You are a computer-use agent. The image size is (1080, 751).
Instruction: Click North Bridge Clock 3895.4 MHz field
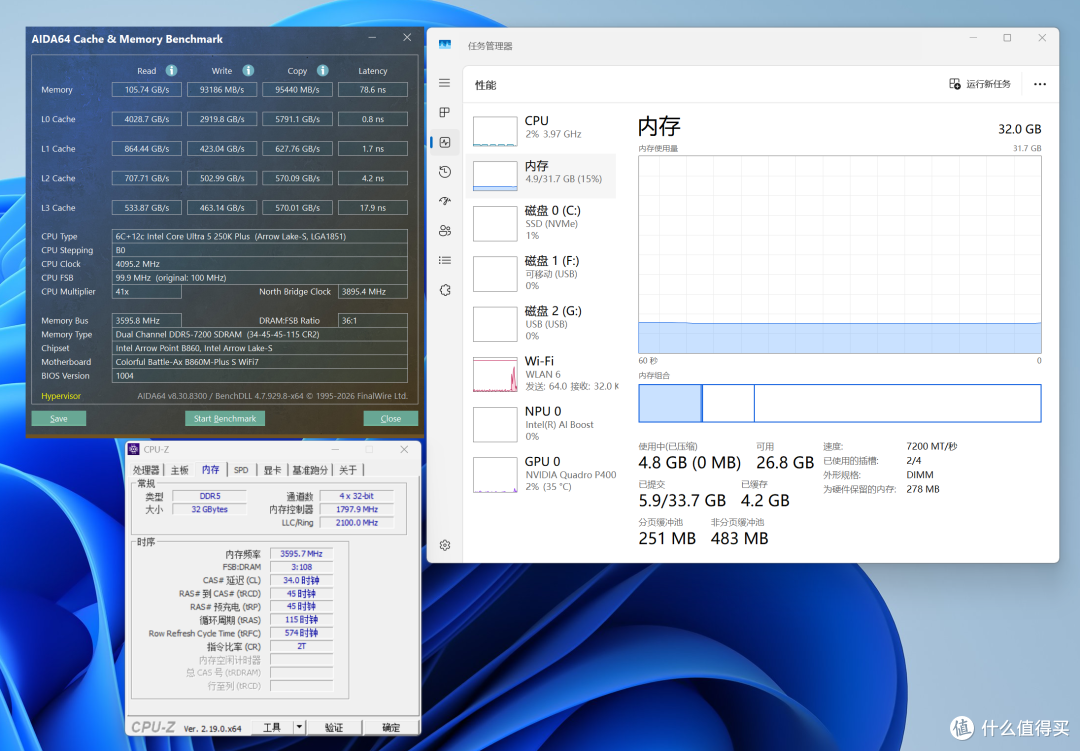tap(373, 291)
